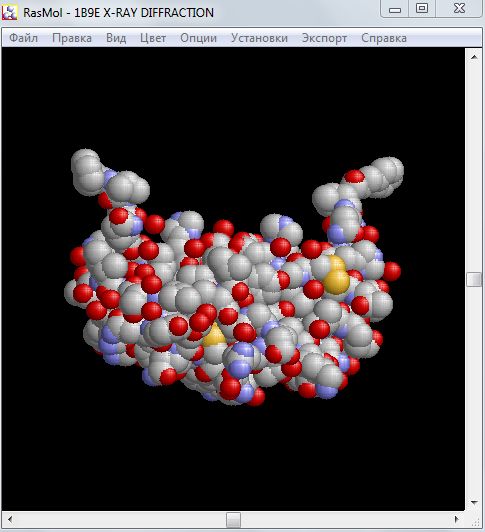
Task: Open the Установки menu
Action: point(259,38)
